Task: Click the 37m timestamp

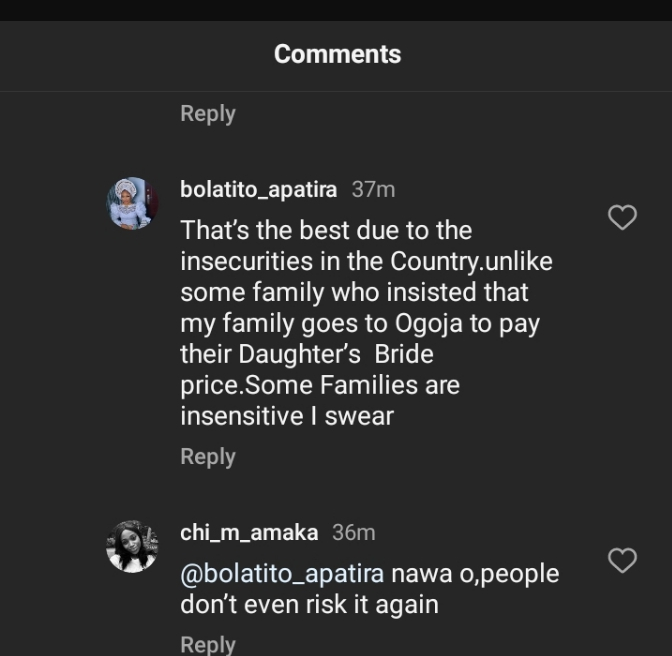Action: pyautogui.click(x=373, y=189)
